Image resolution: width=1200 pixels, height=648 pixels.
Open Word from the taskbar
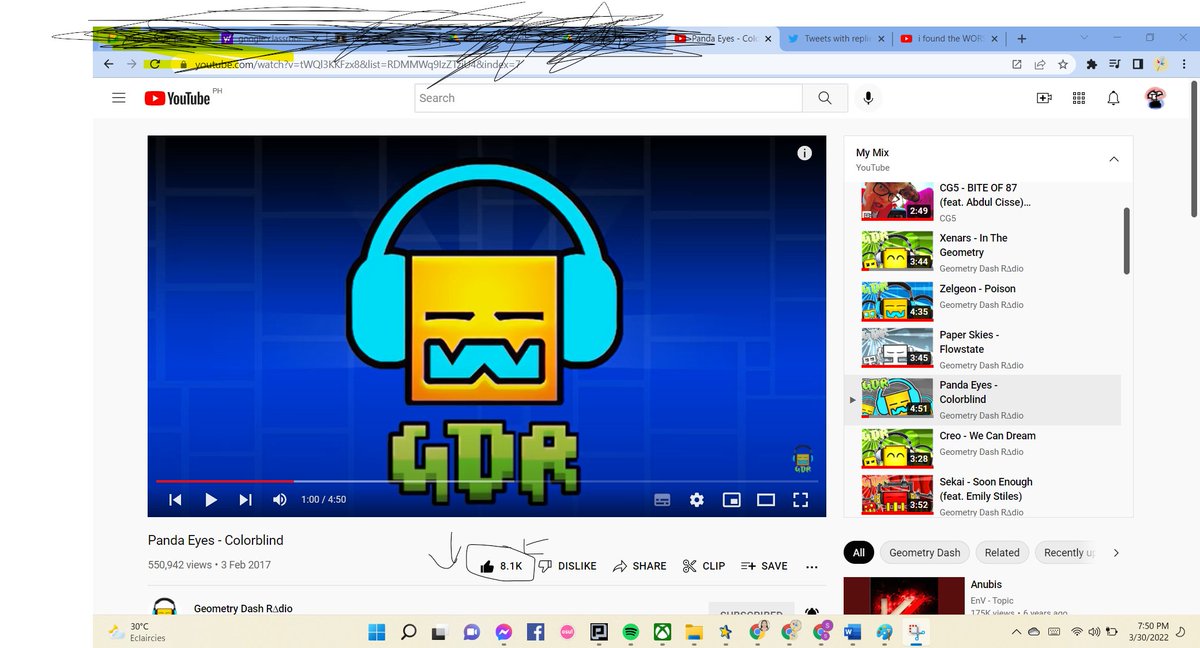(851, 632)
